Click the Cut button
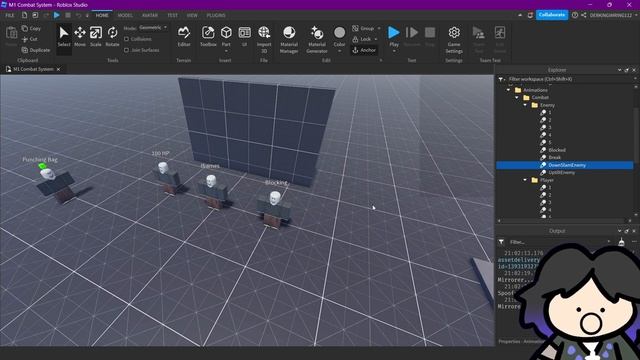 tap(30, 39)
